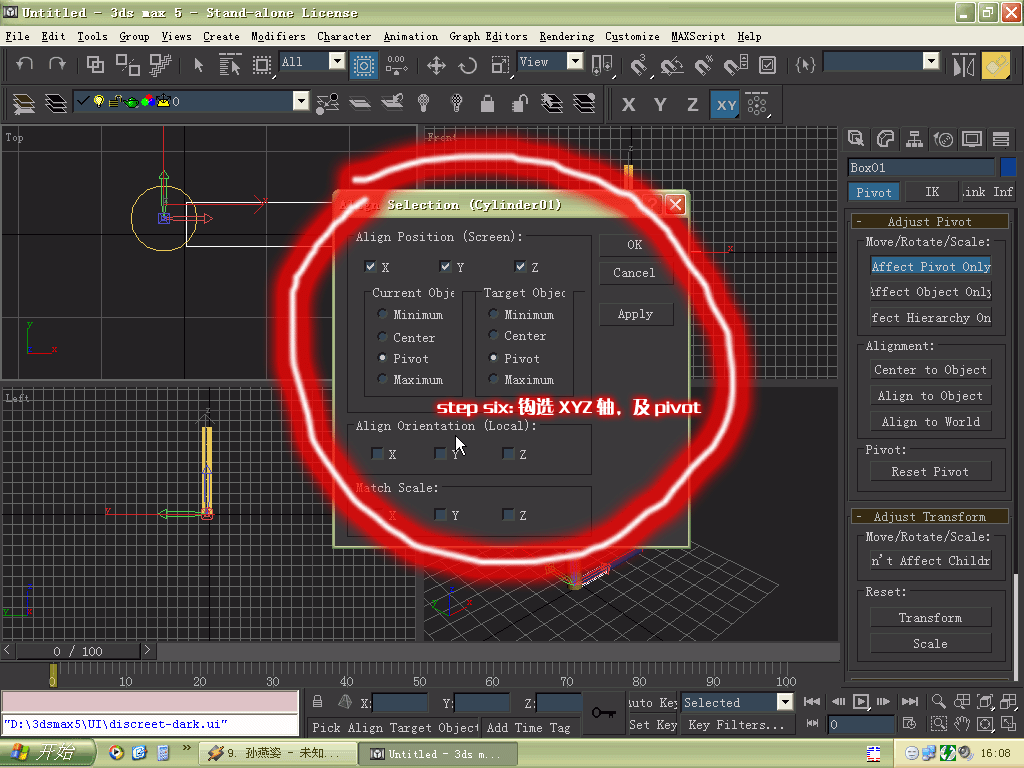1024x768 pixels.
Task: Open the Create command panel tab
Action: [856, 138]
